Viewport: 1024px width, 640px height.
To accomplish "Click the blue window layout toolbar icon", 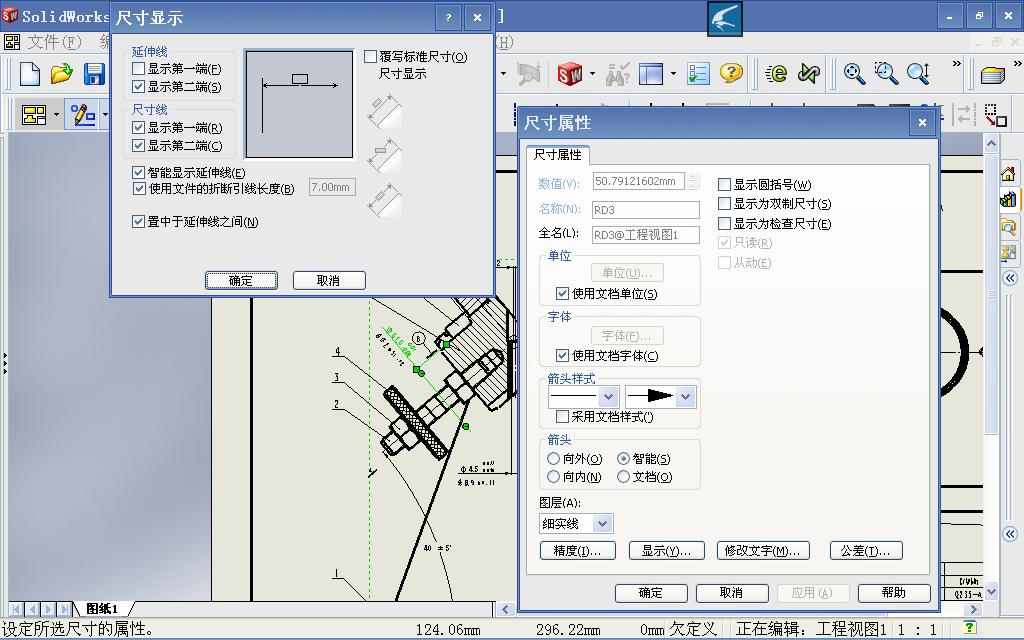I will point(650,74).
